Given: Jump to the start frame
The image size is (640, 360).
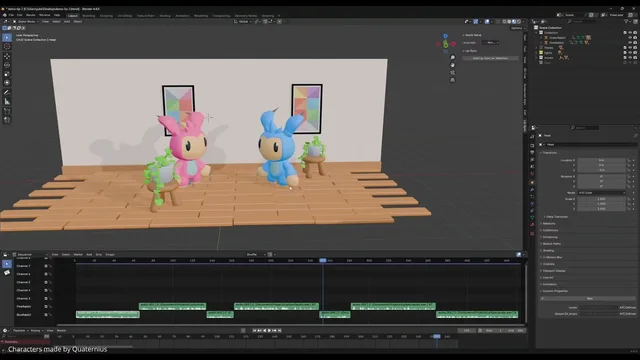Looking at the screenshot, I should pos(254,331).
